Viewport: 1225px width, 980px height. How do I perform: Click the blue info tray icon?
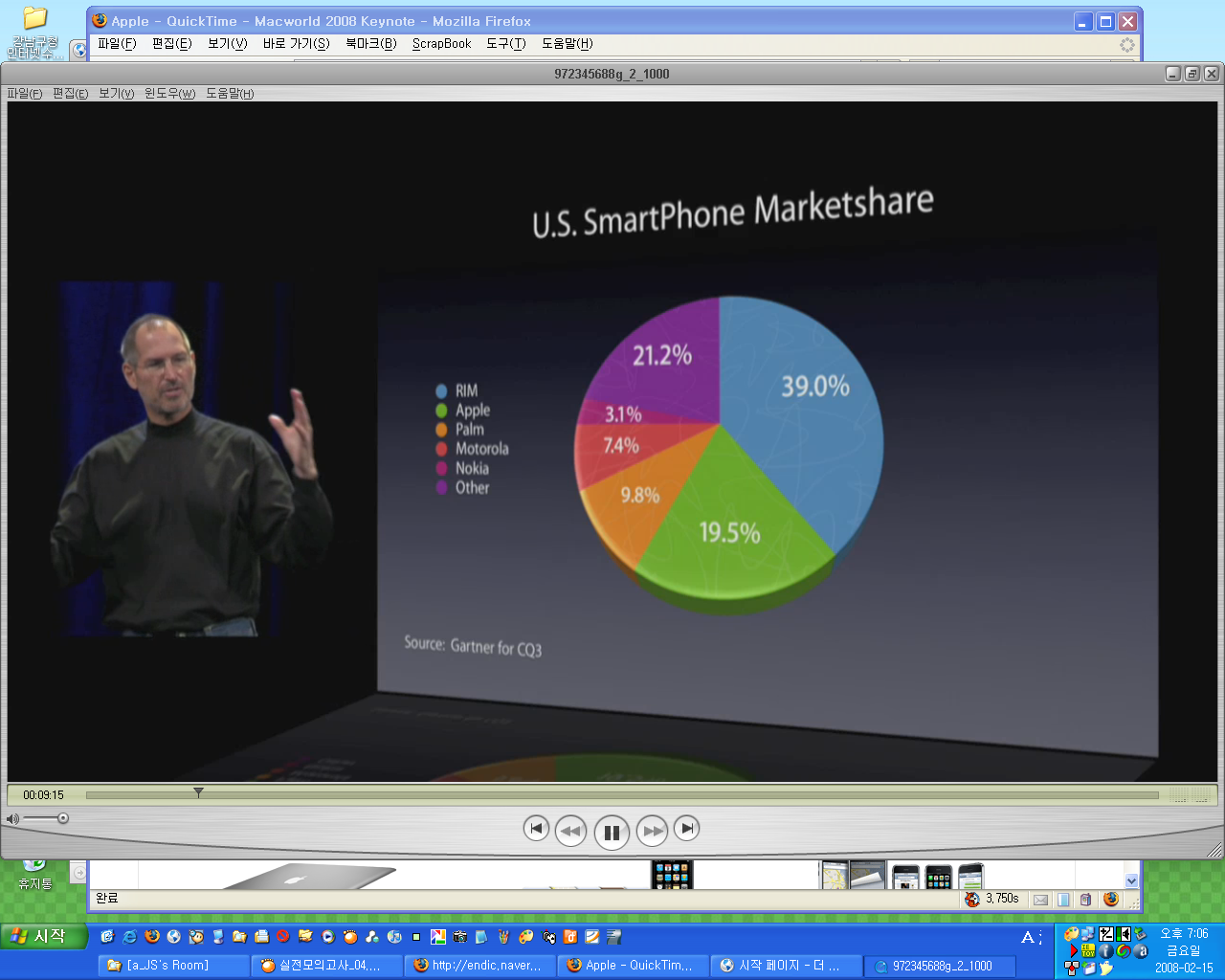[x=1106, y=951]
